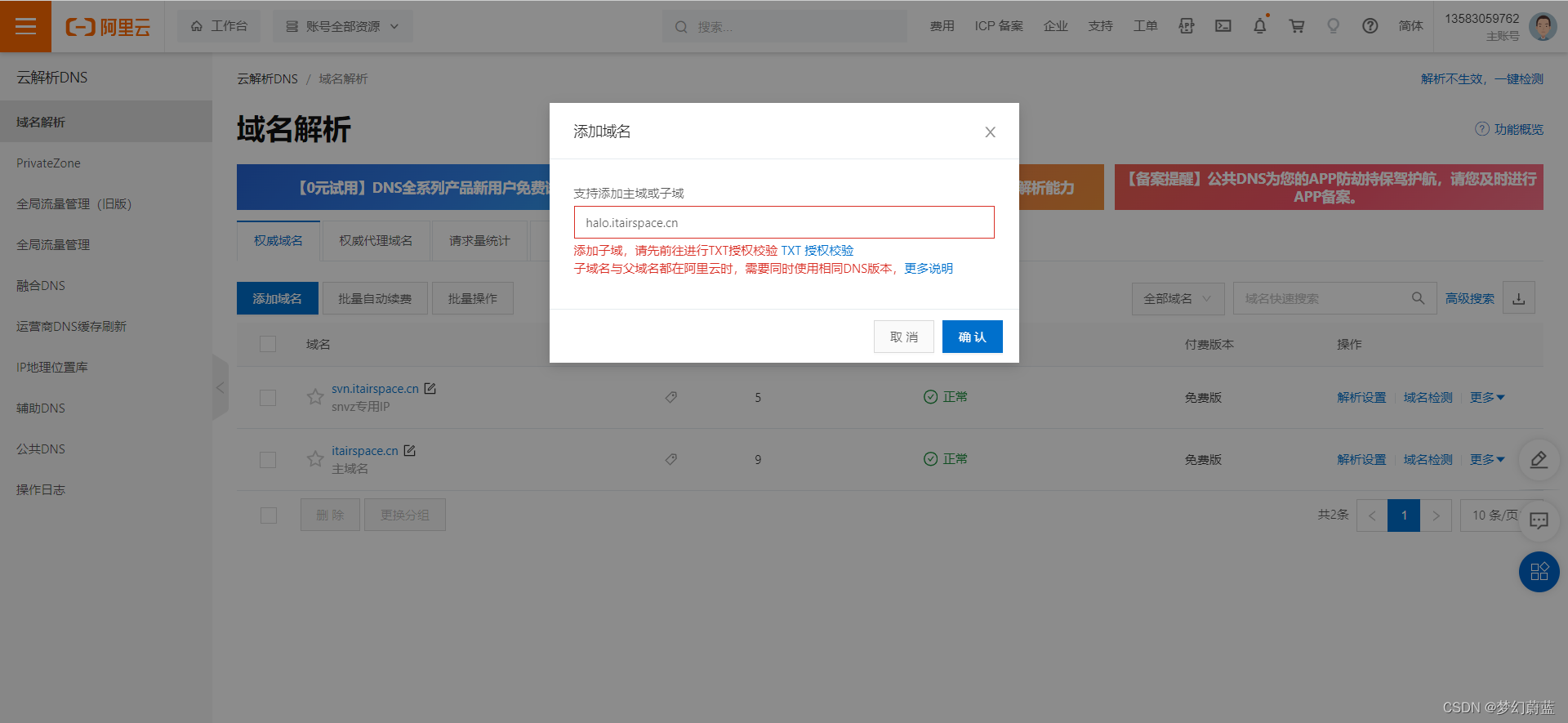
Task: Select page 1 in pagination
Action: [x=1404, y=515]
